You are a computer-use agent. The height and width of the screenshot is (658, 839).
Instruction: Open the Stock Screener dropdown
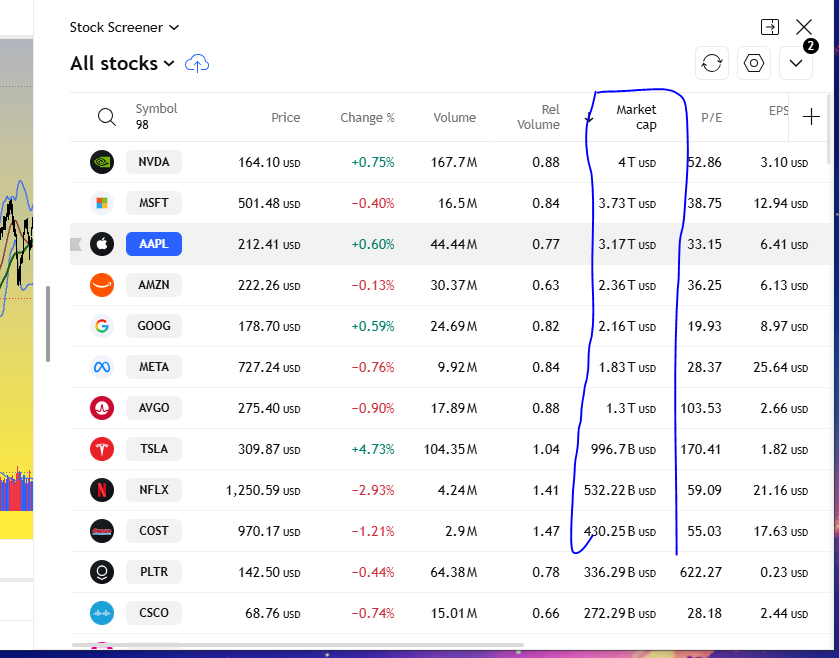(124, 28)
